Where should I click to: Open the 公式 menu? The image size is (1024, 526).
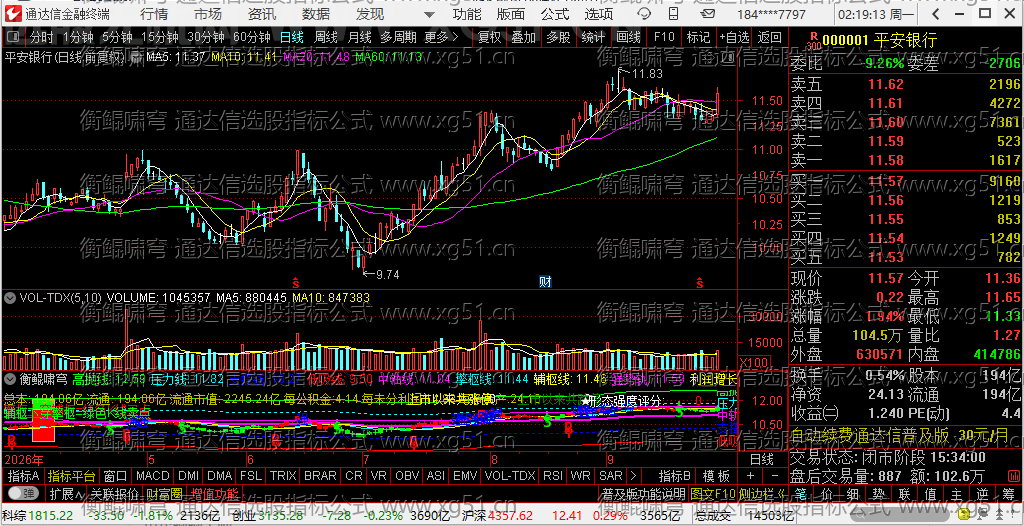(555, 14)
